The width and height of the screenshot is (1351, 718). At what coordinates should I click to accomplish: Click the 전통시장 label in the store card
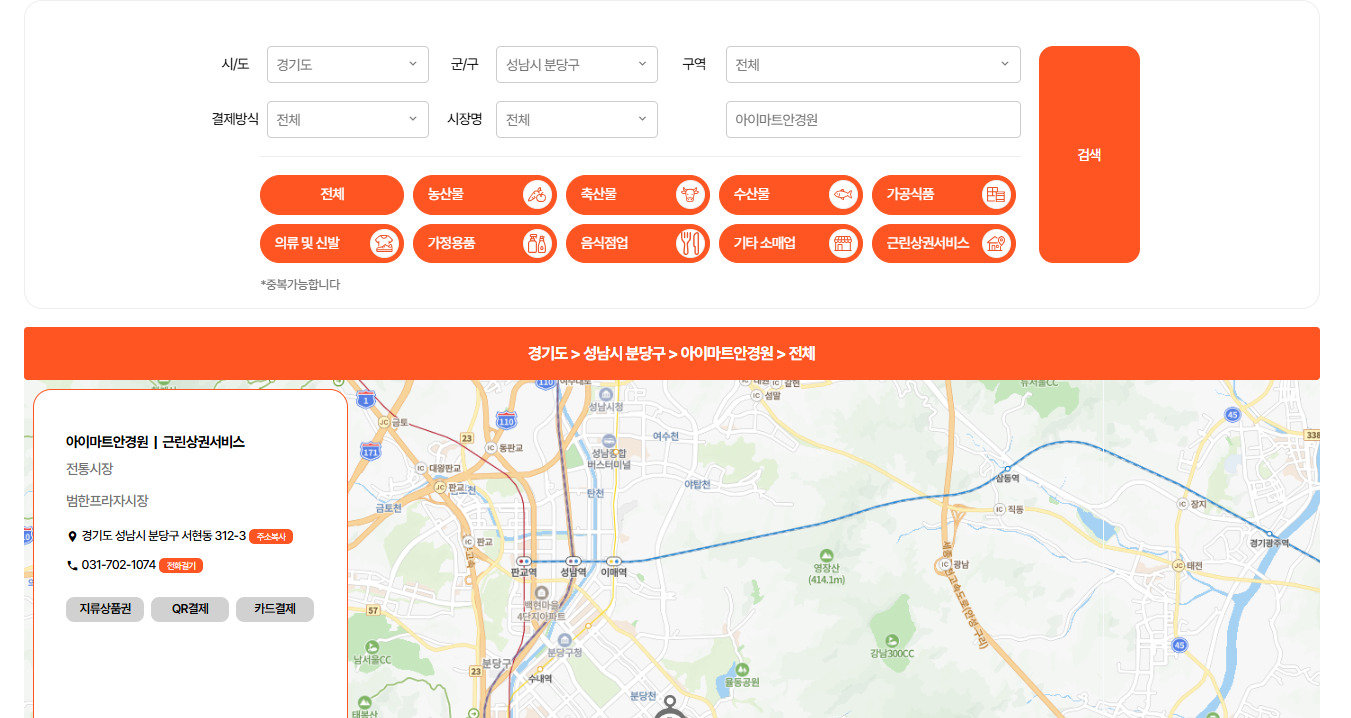coord(90,468)
